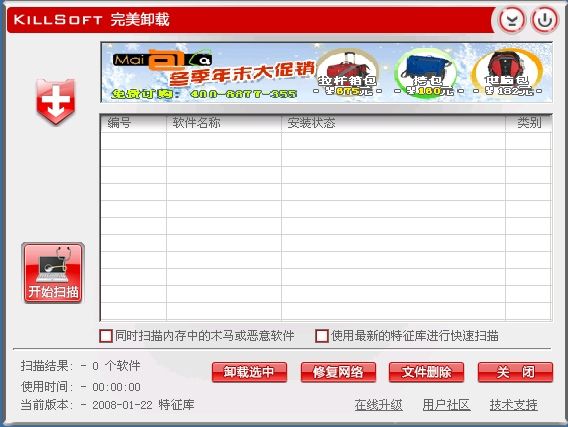Enable 同时扫描内存中的木马或恶意软件 checkbox
Viewport: 568px width, 427px height.
[106, 336]
